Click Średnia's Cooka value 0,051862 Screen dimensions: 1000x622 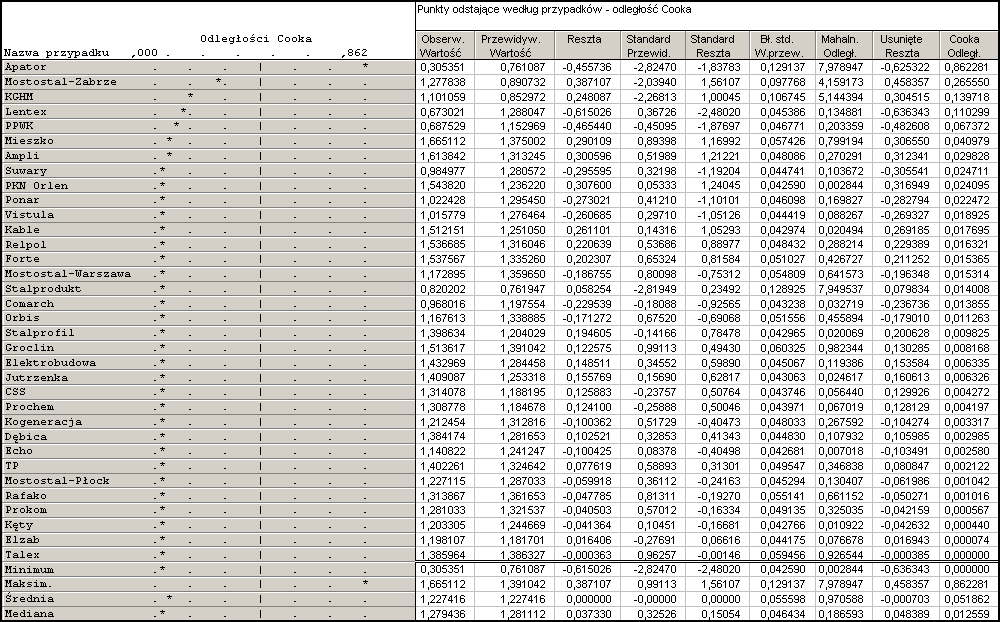tap(969, 599)
